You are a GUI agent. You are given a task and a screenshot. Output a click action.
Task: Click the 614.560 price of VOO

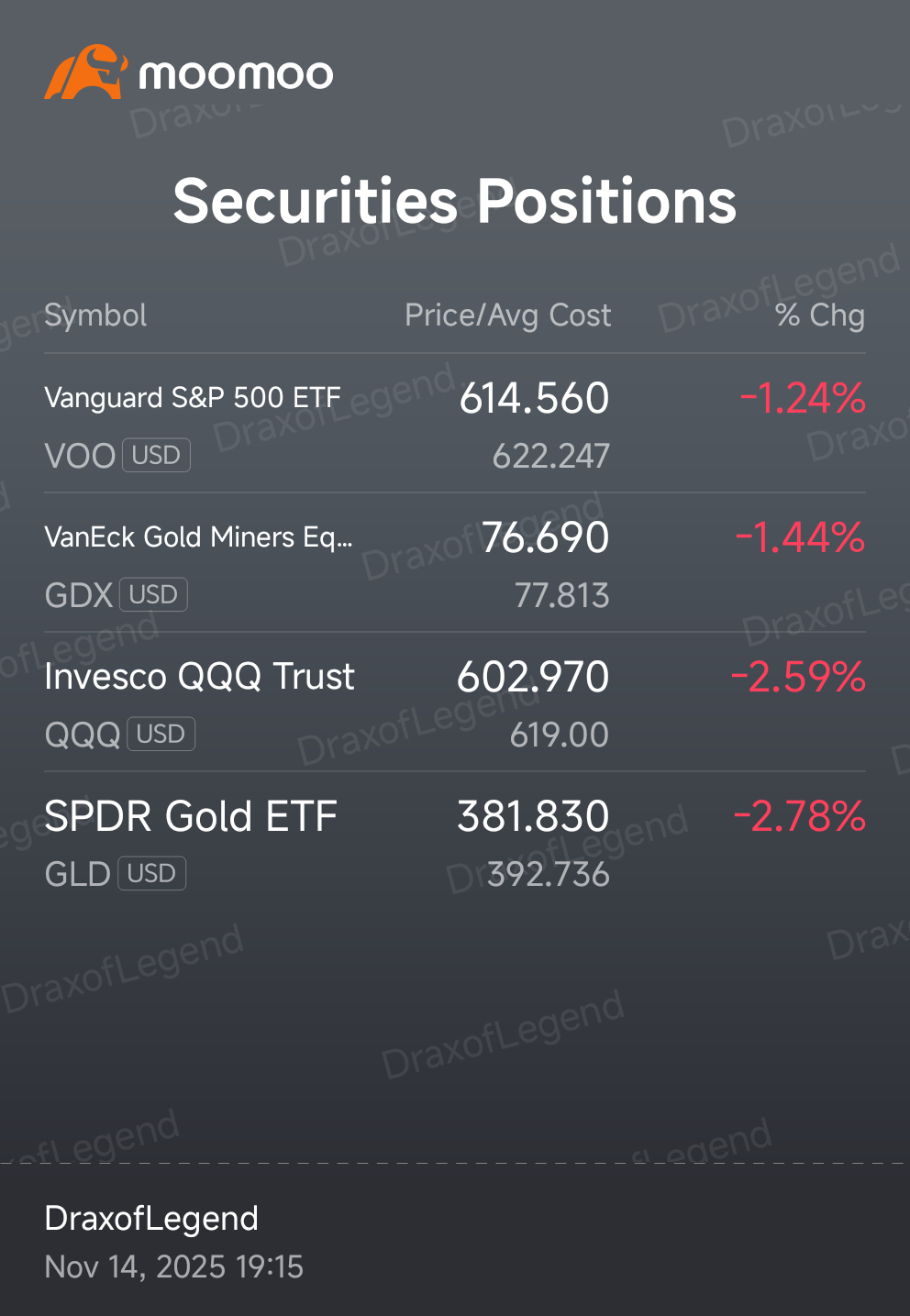(x=534, y=398)
